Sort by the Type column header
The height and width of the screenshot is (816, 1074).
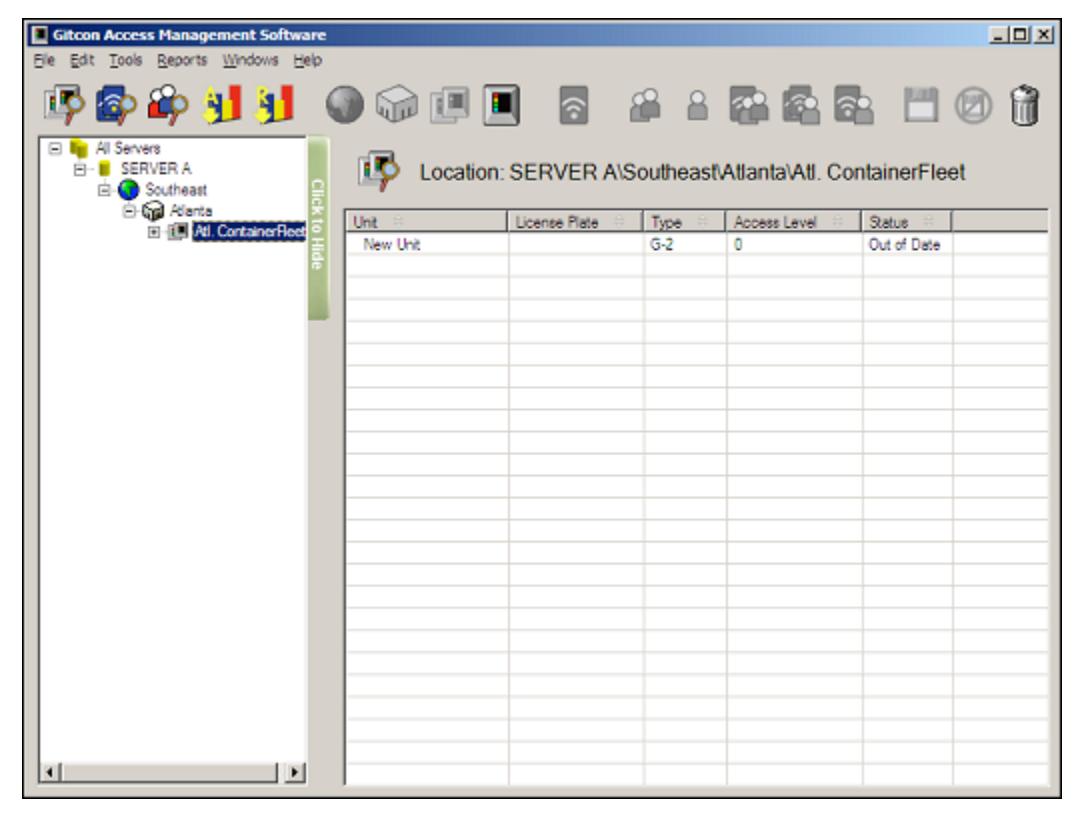pyautogui.click(x=684, y=222)
